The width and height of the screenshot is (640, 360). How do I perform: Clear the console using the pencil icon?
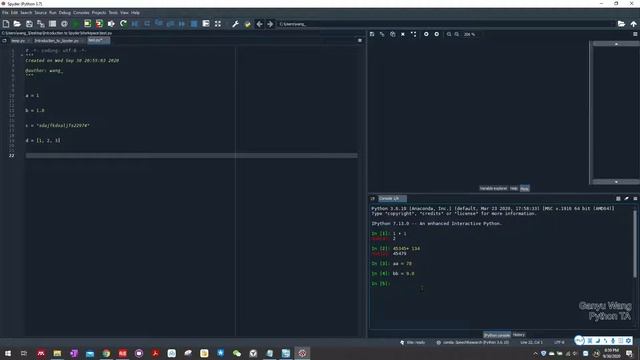tap(627, 198)
